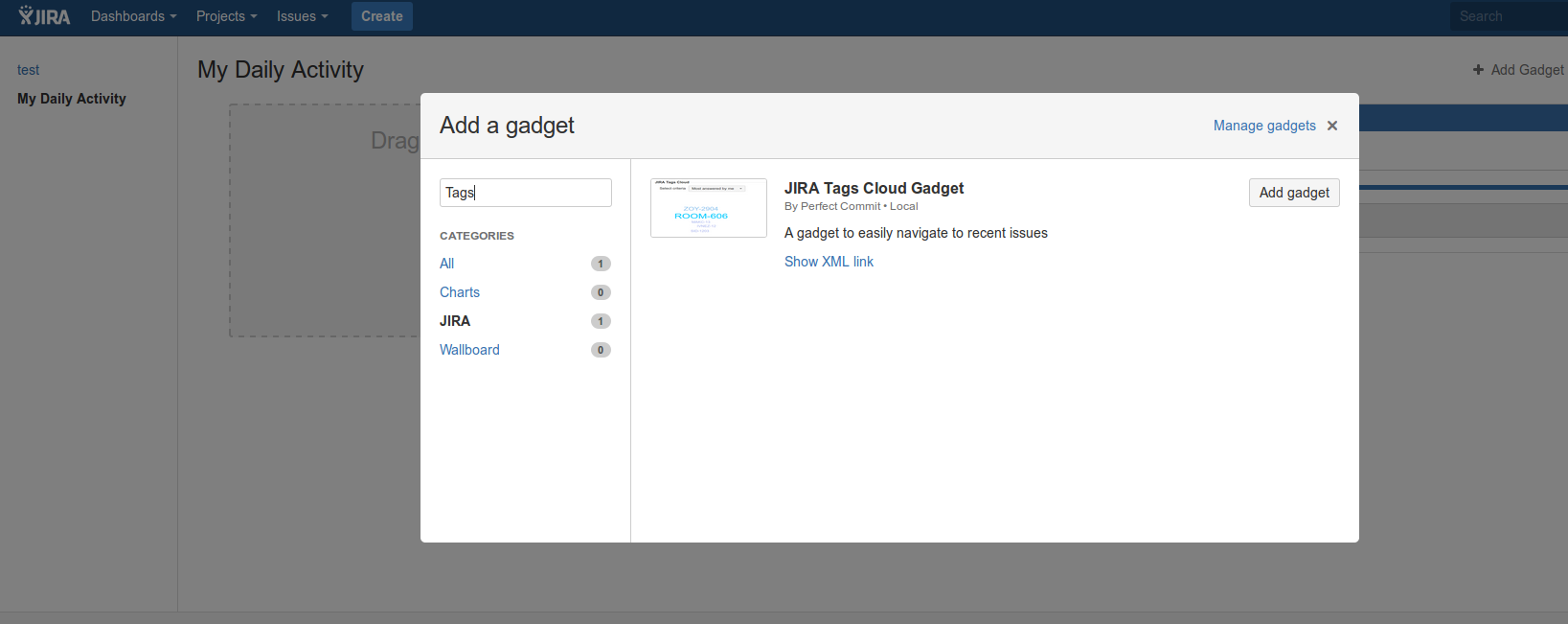The height and width of the screenshot is (624, 1568).
Task: Click the top navigation Search box
Action: tap(1507, 16)
